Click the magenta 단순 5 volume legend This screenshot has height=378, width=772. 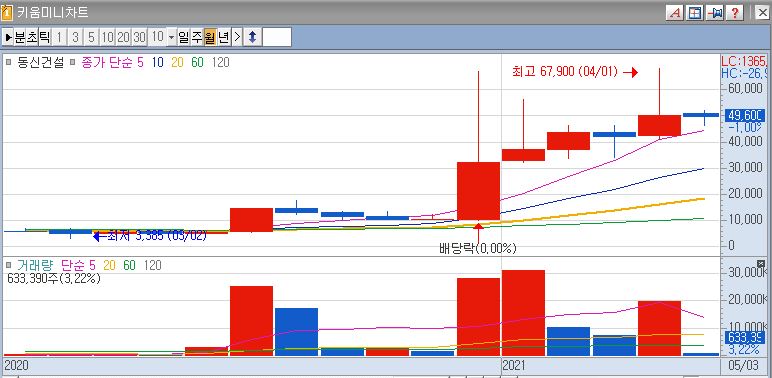[79, 266]
